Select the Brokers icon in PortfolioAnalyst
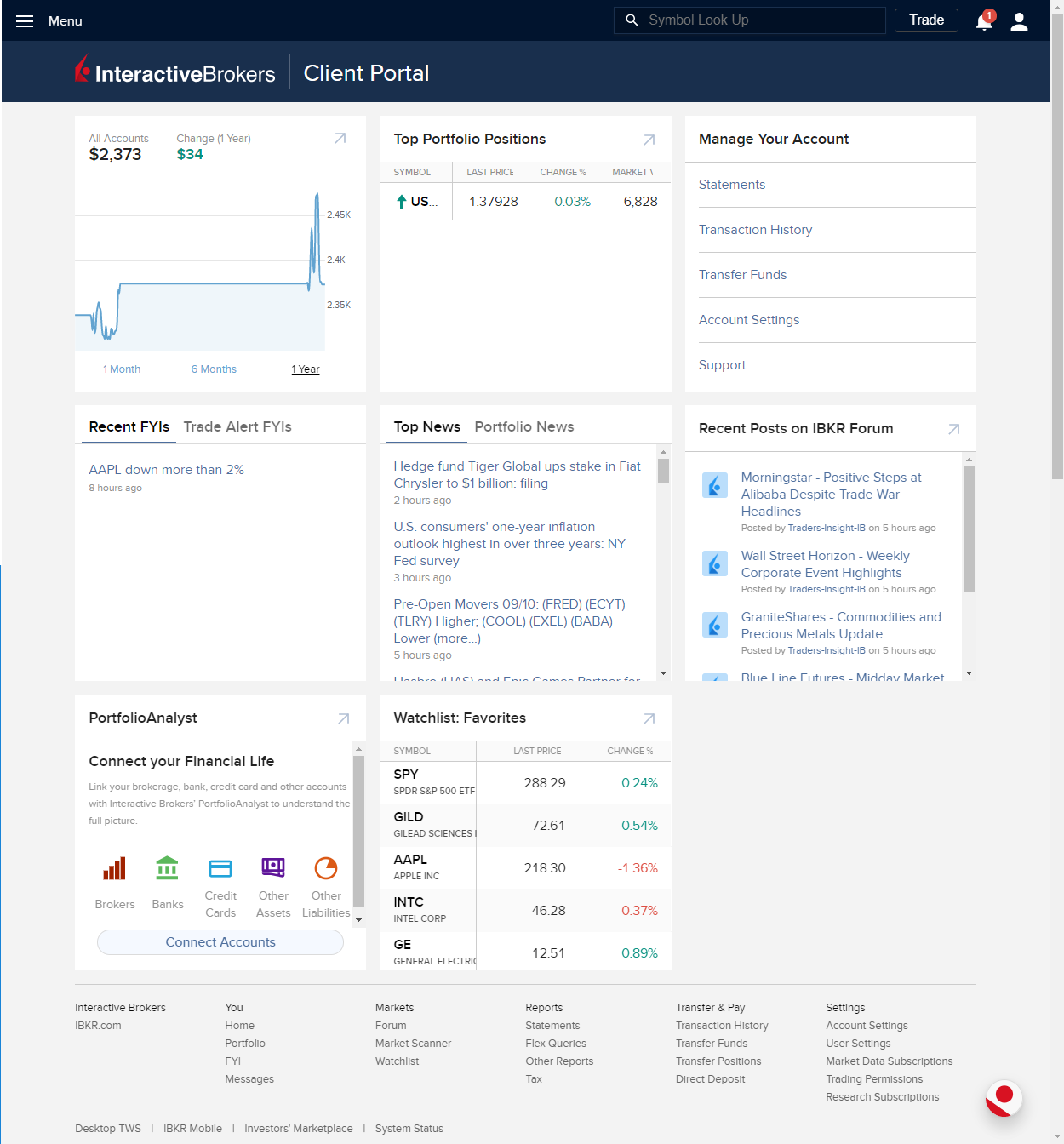The width and height of the screenshot is (1064, 1144). tap(114, 868)
